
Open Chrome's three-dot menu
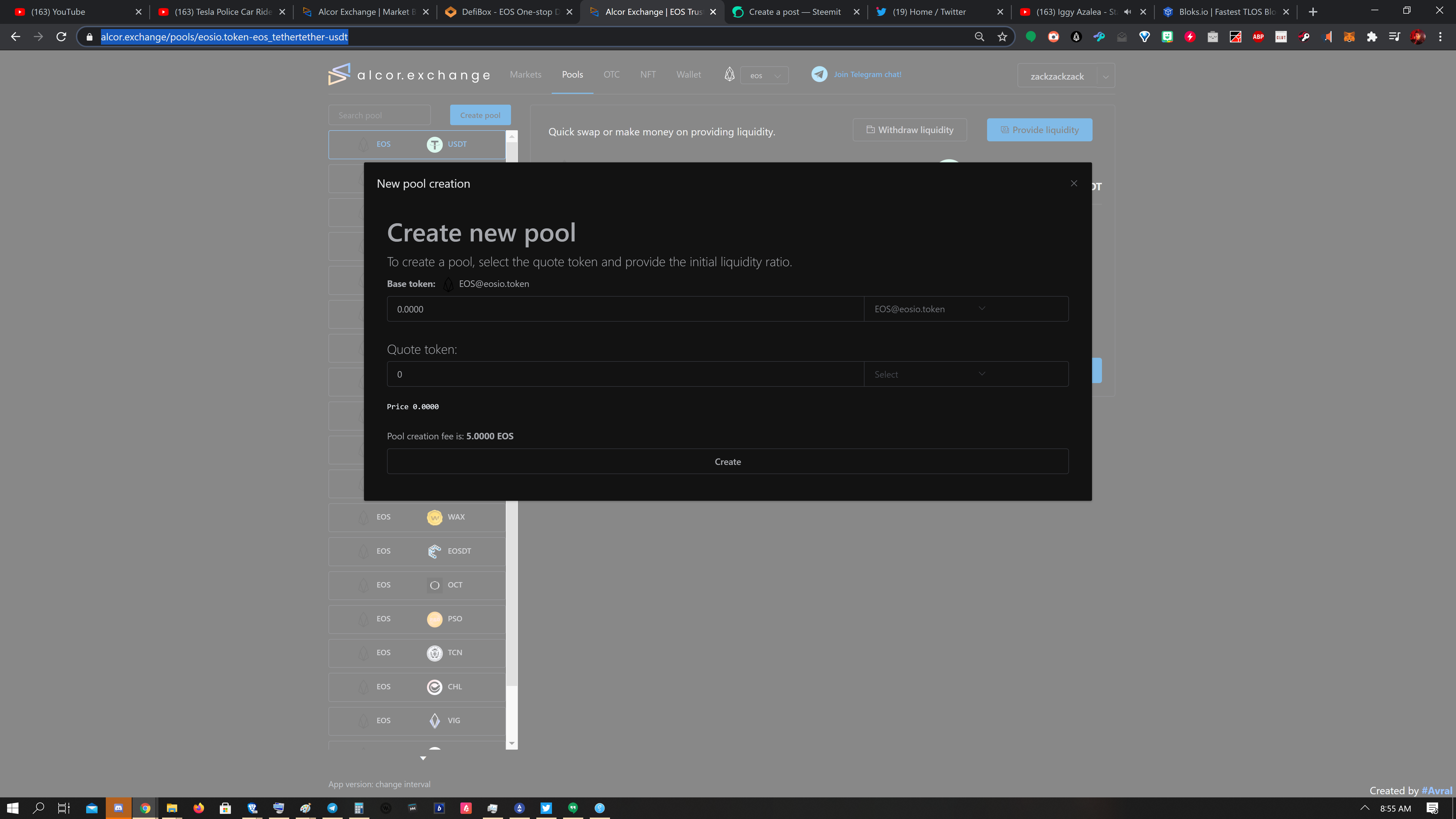pyautogui.click(x=1440, y=37)
